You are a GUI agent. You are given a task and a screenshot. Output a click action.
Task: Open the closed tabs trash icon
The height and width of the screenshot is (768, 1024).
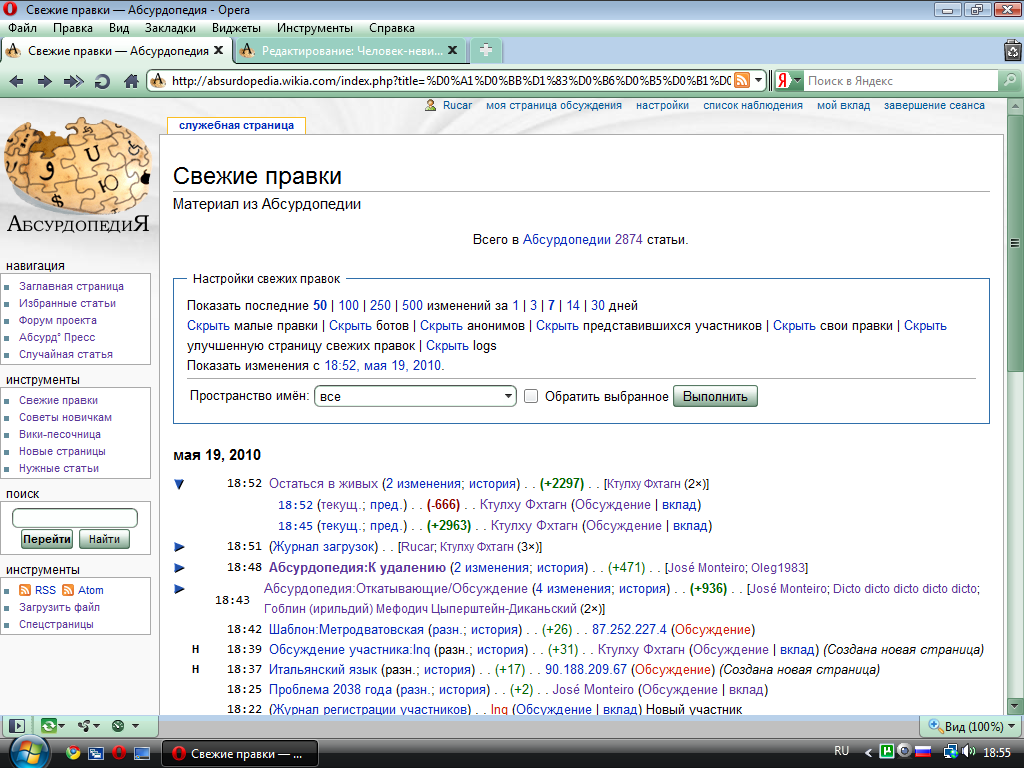tap(1011, 50)
